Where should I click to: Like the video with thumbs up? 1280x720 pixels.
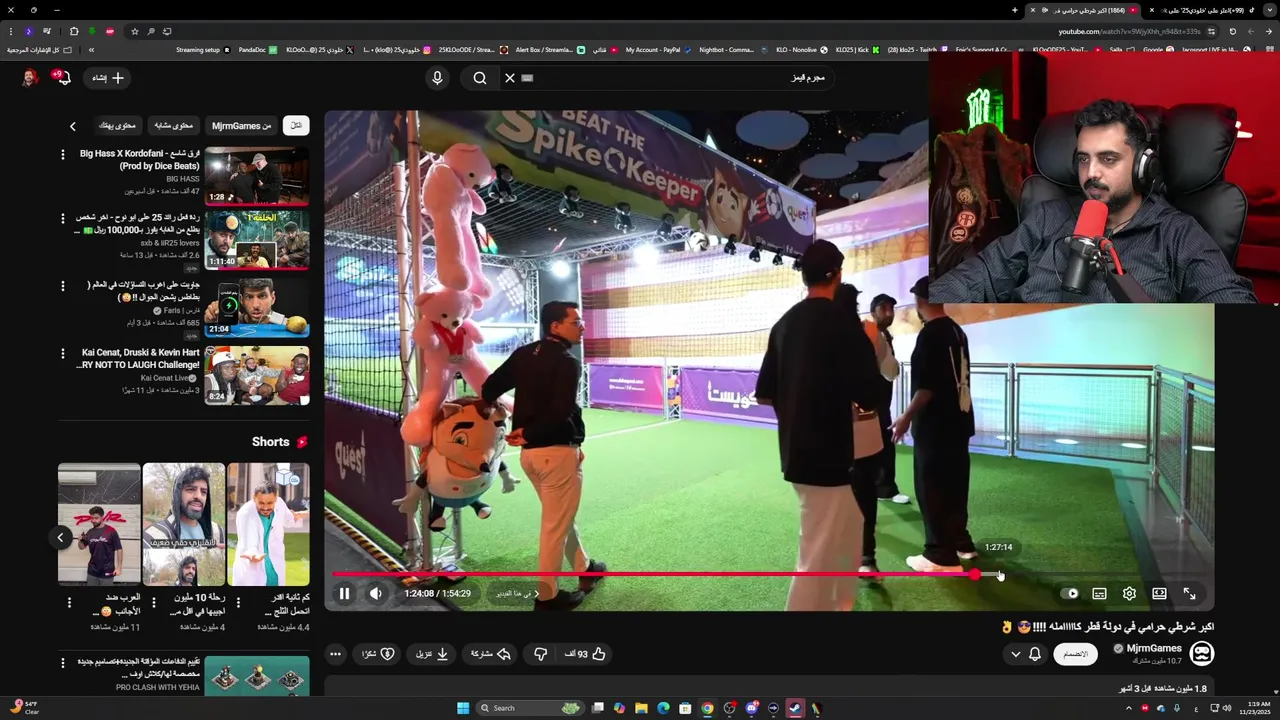(x=588, y=654)
